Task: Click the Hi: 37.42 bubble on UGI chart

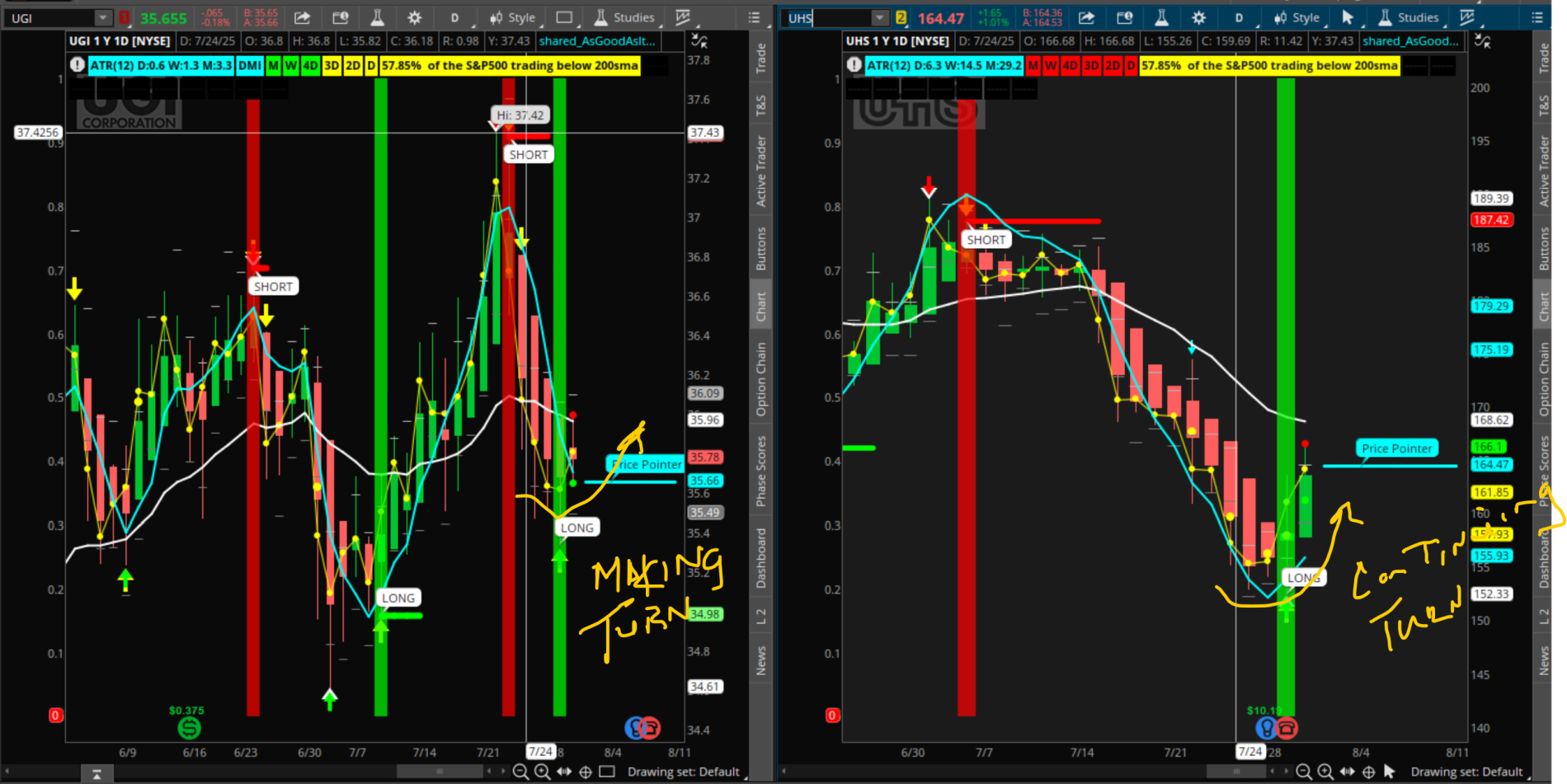Action: pos(520,115)
